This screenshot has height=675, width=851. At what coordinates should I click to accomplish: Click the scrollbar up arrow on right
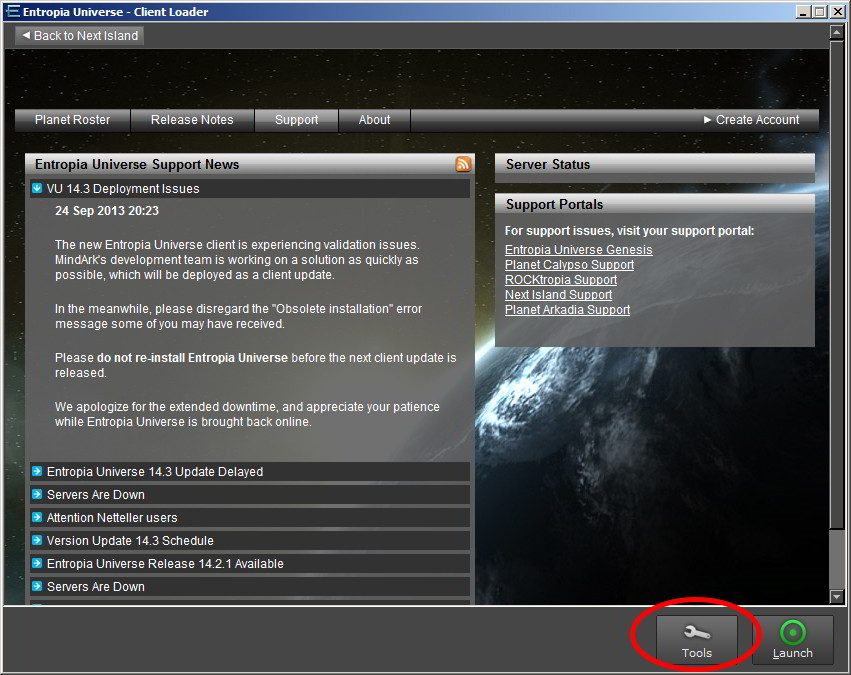tap(837, 32)
